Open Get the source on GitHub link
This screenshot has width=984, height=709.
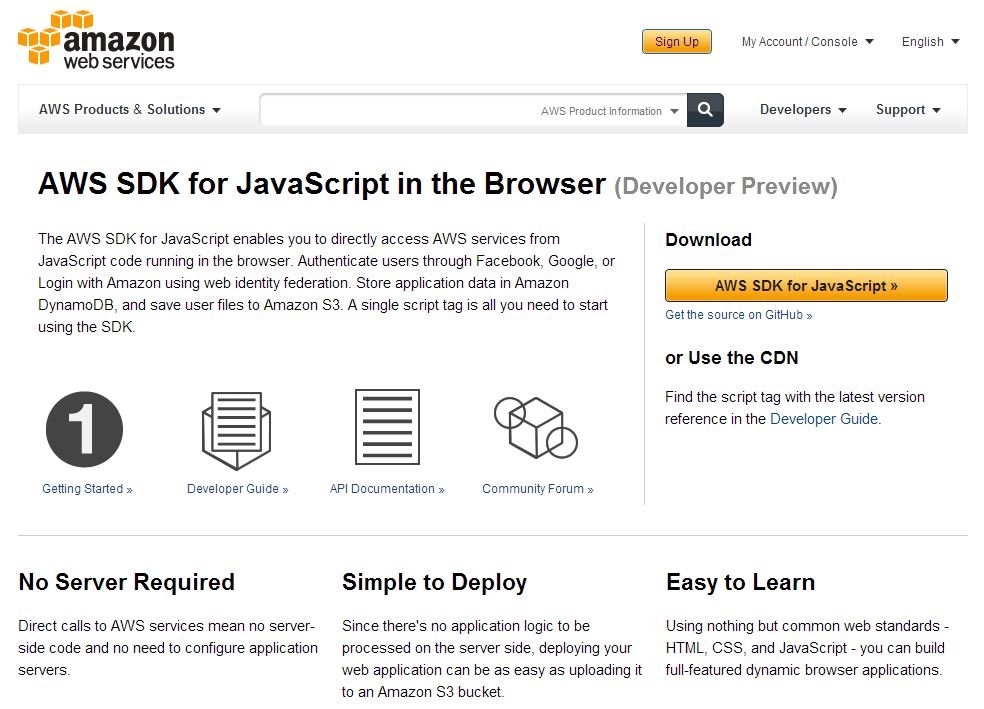point(739,315)
